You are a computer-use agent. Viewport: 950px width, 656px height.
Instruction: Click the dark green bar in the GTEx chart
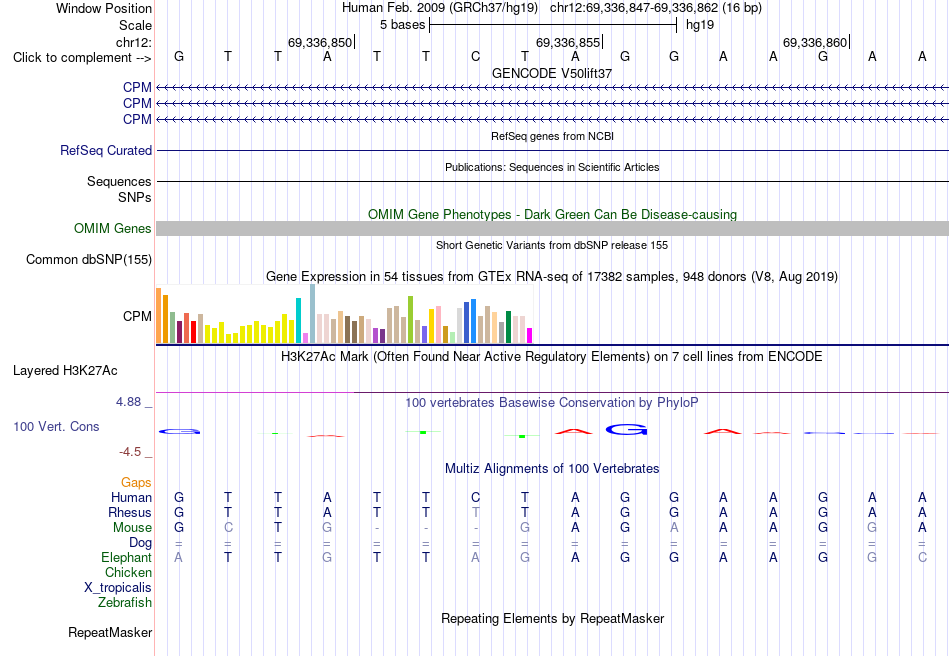[x=508, y=327]
